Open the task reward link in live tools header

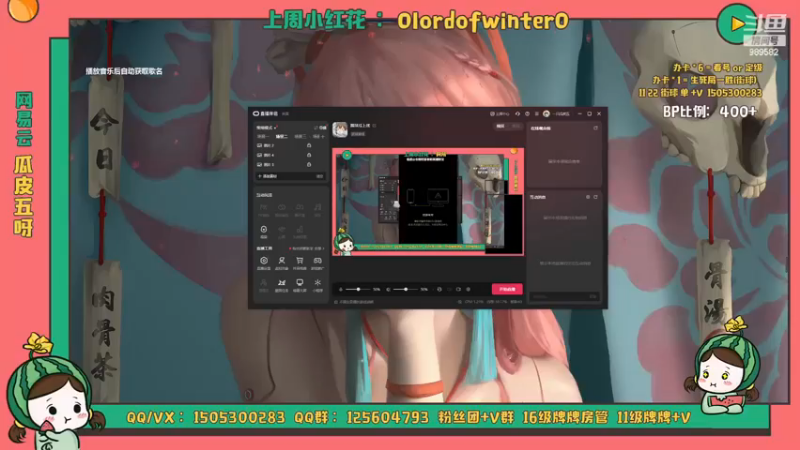pos(307,248)
